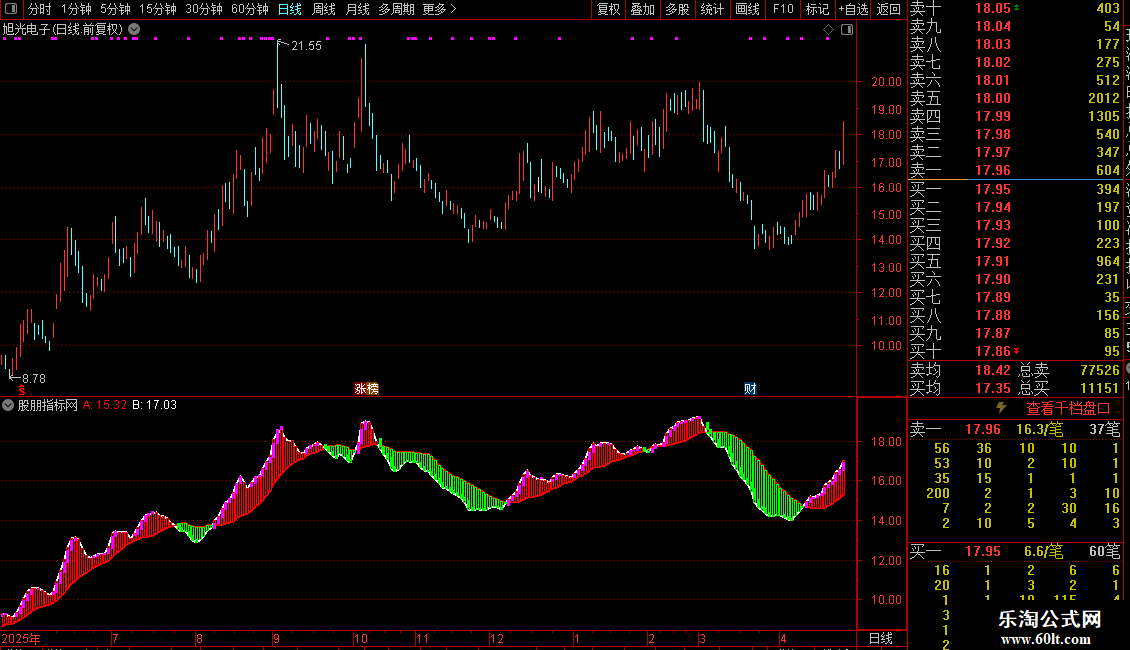The height and width of the screenshot is (650, 1130).
Task: Add stock to watchlist with +自选
Action: pyautogui.click(x=853, y=9)
